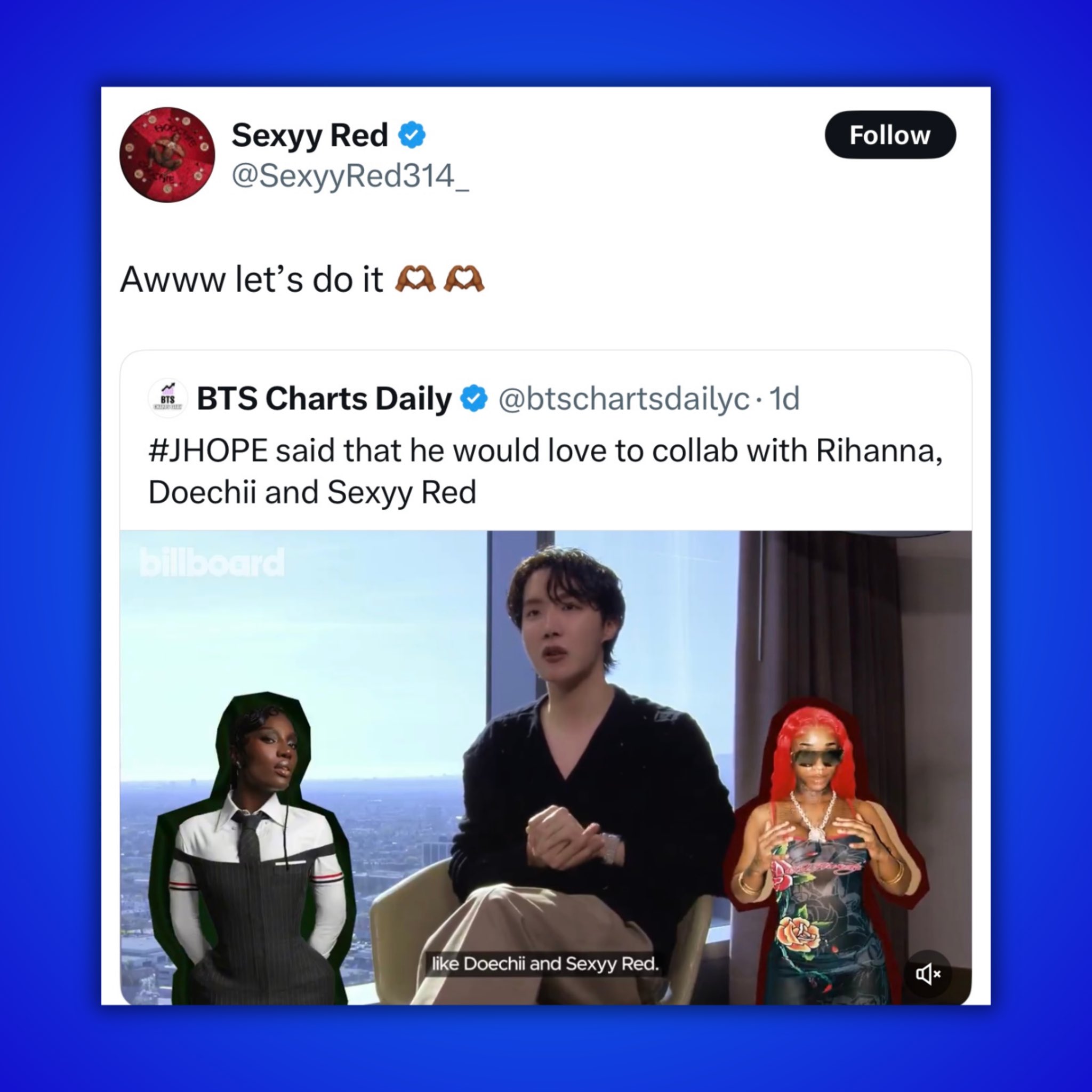Open the BTS Charts Daily name
The image size is (1092, 1092).
click(324, 398)
